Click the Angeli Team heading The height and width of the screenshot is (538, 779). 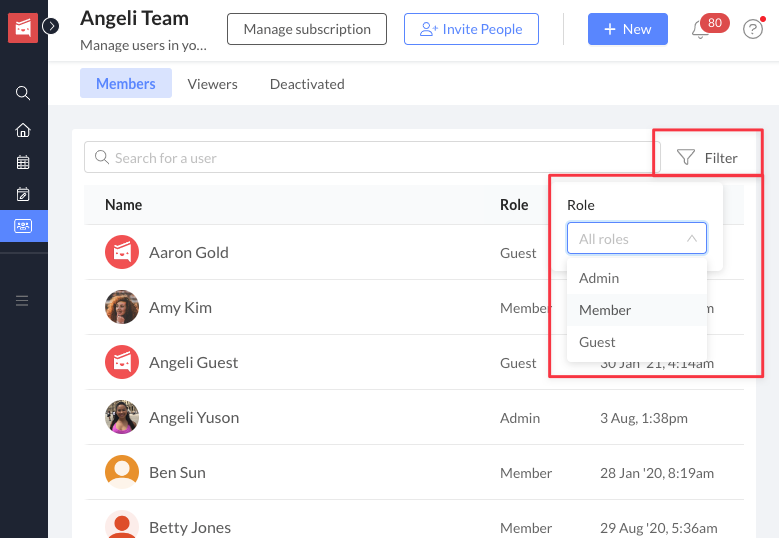tap(135, 19)
